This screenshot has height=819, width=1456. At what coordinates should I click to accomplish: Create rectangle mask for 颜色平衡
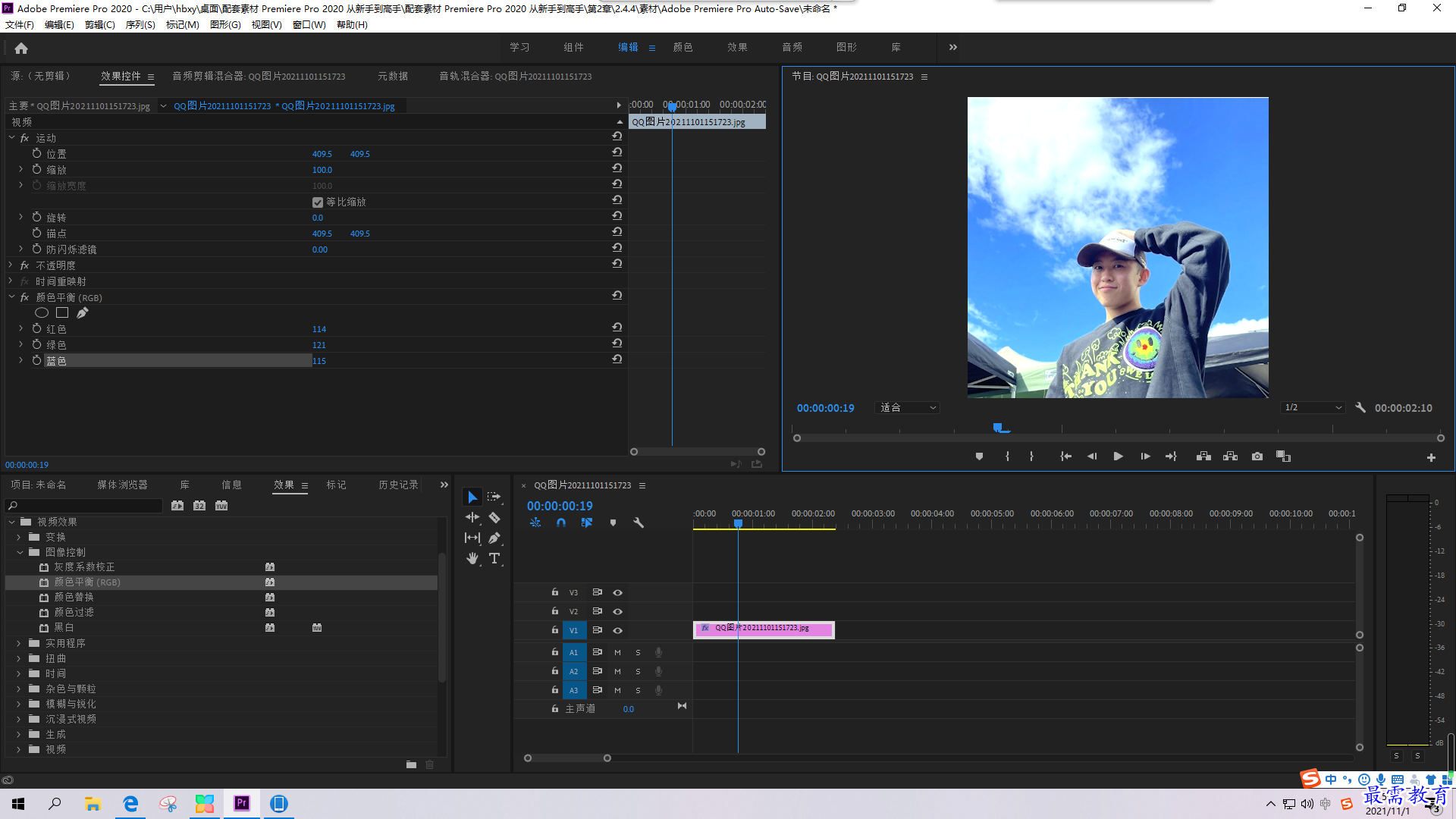[62, 312]
